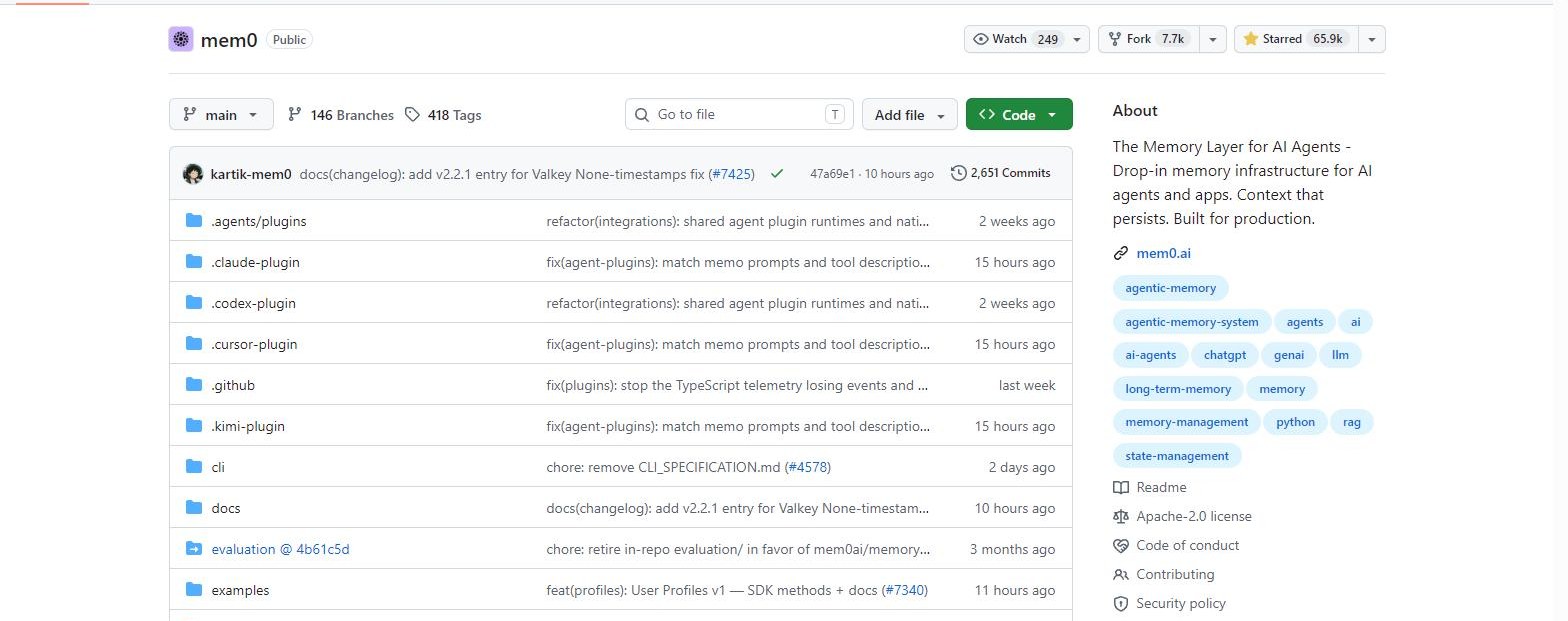Expand the Watch options dropdown arrow
This screenshot has width=1568, height=621.
click(x=1077, y=40)
